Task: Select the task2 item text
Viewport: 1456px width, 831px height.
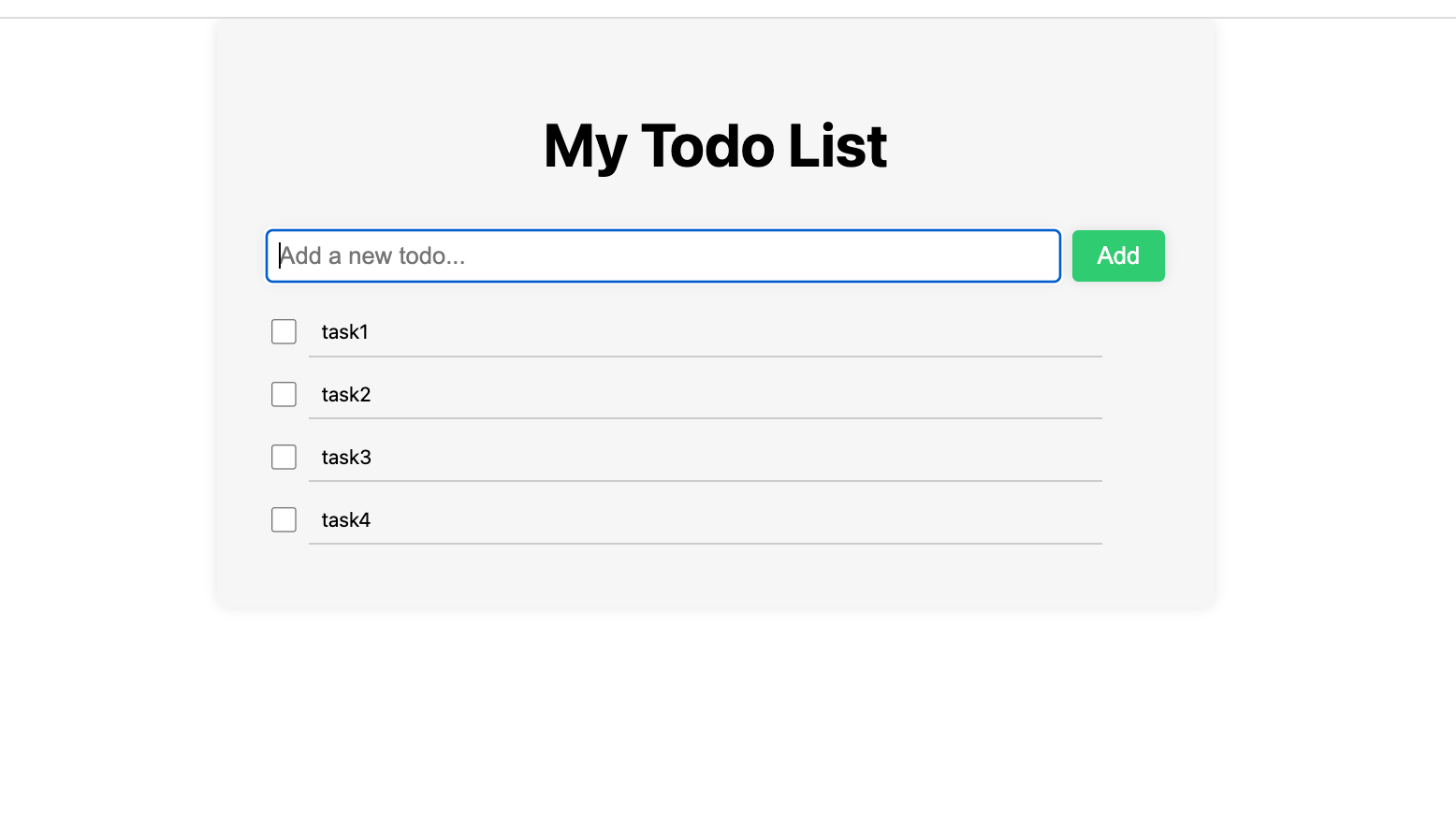Action: 346,395
